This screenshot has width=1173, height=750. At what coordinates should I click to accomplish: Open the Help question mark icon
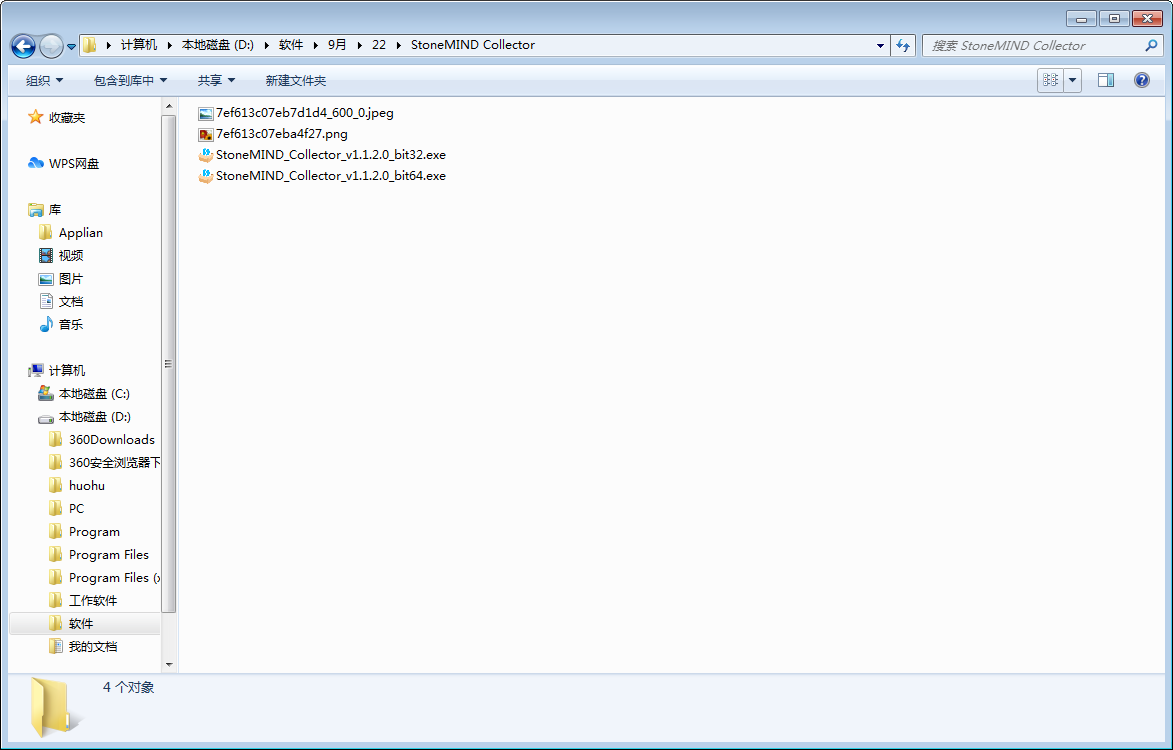(1142, 80)
